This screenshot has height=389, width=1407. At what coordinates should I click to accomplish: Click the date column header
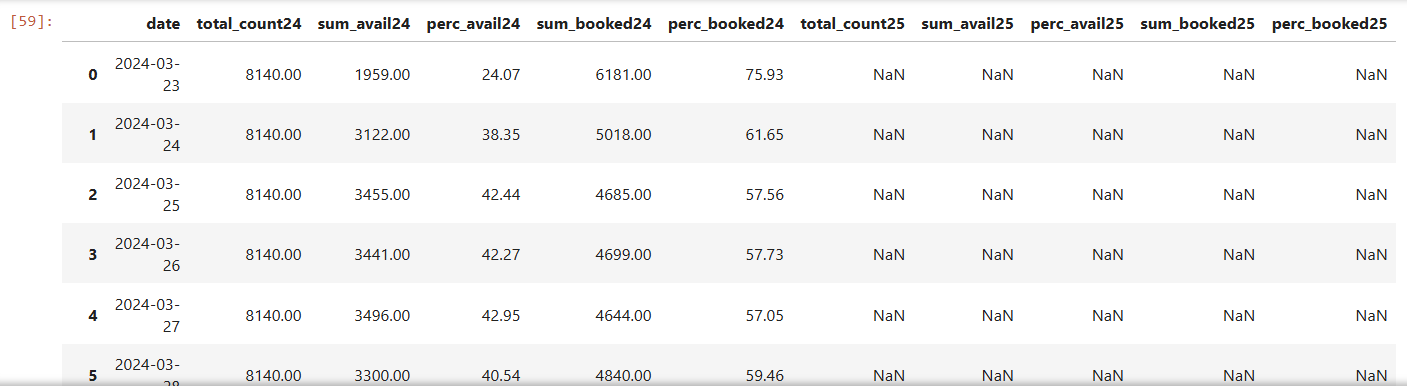[x=163, y=22]
